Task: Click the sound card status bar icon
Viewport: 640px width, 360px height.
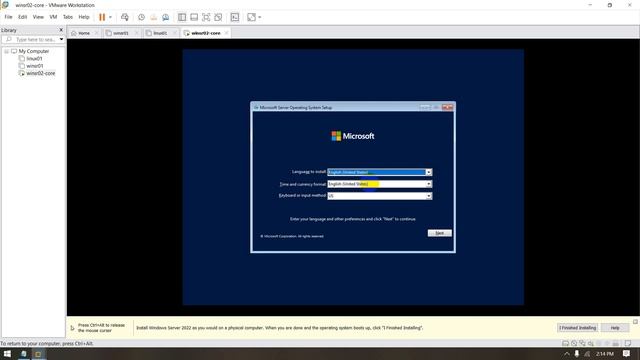Action: 591,343
